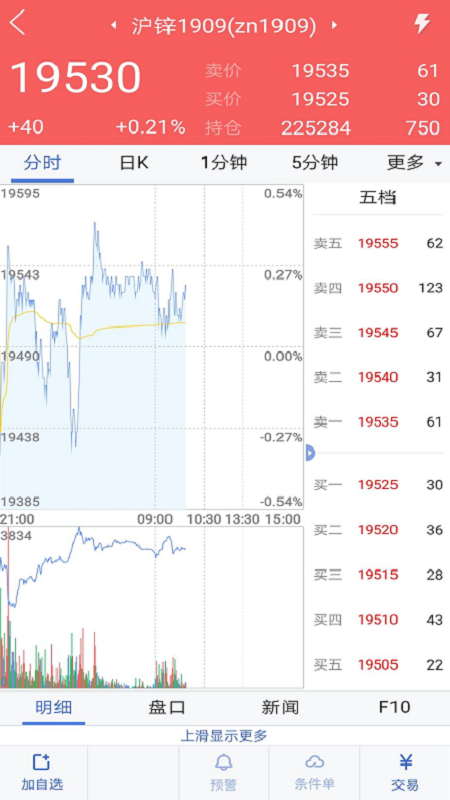This screenshot has height=800, width=450.
Task: Tap the lightning bolt quick-trade icon
Action: tap(421, 24)
